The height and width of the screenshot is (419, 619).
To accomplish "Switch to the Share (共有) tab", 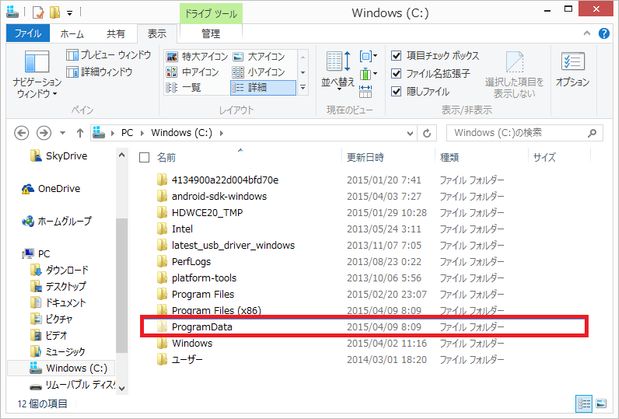I will coord(116,34).
